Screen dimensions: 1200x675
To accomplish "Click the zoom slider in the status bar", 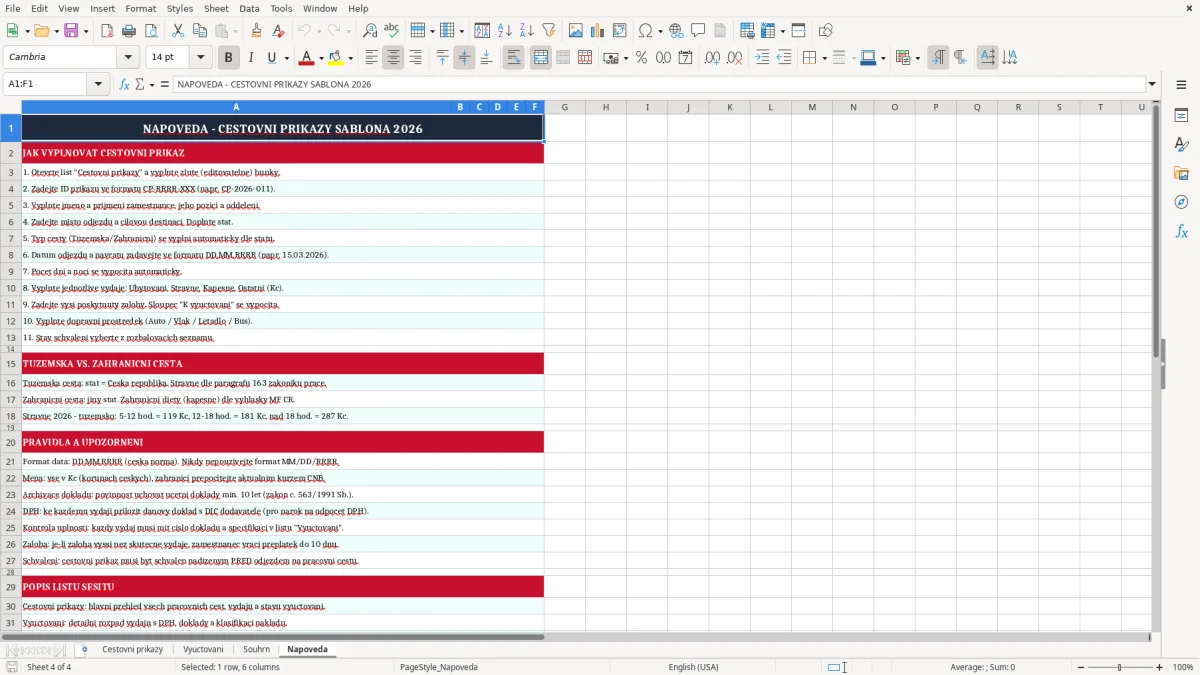I will (x=1119, y=667).
